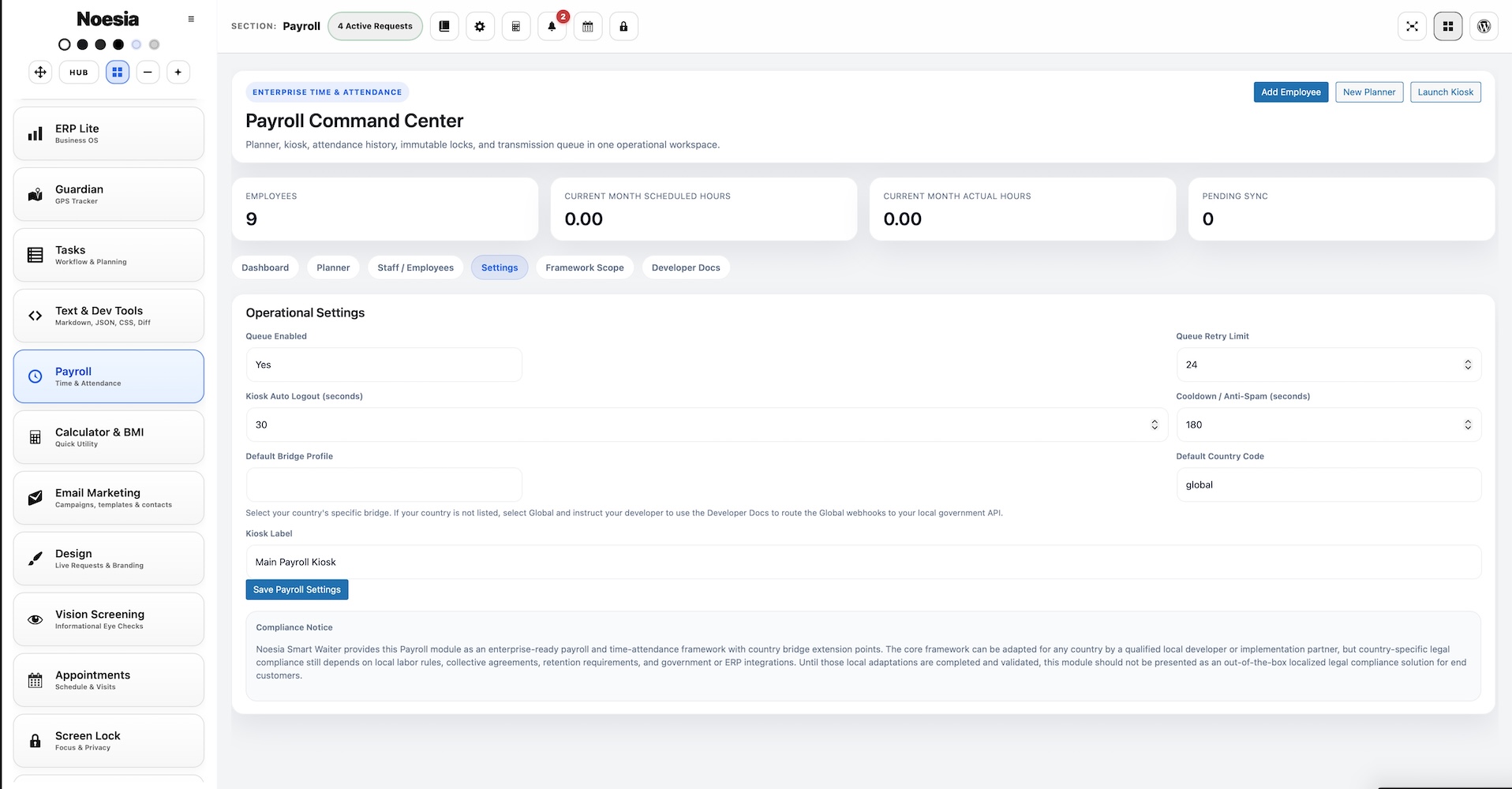
Task: Click the plus button in sidebar controls
Action: [x=178, y=72]
